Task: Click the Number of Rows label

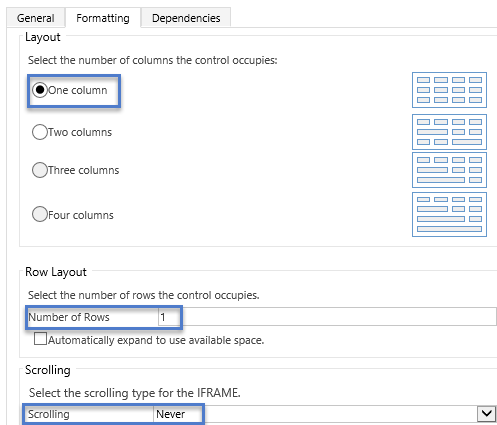Action: point(69,317)
